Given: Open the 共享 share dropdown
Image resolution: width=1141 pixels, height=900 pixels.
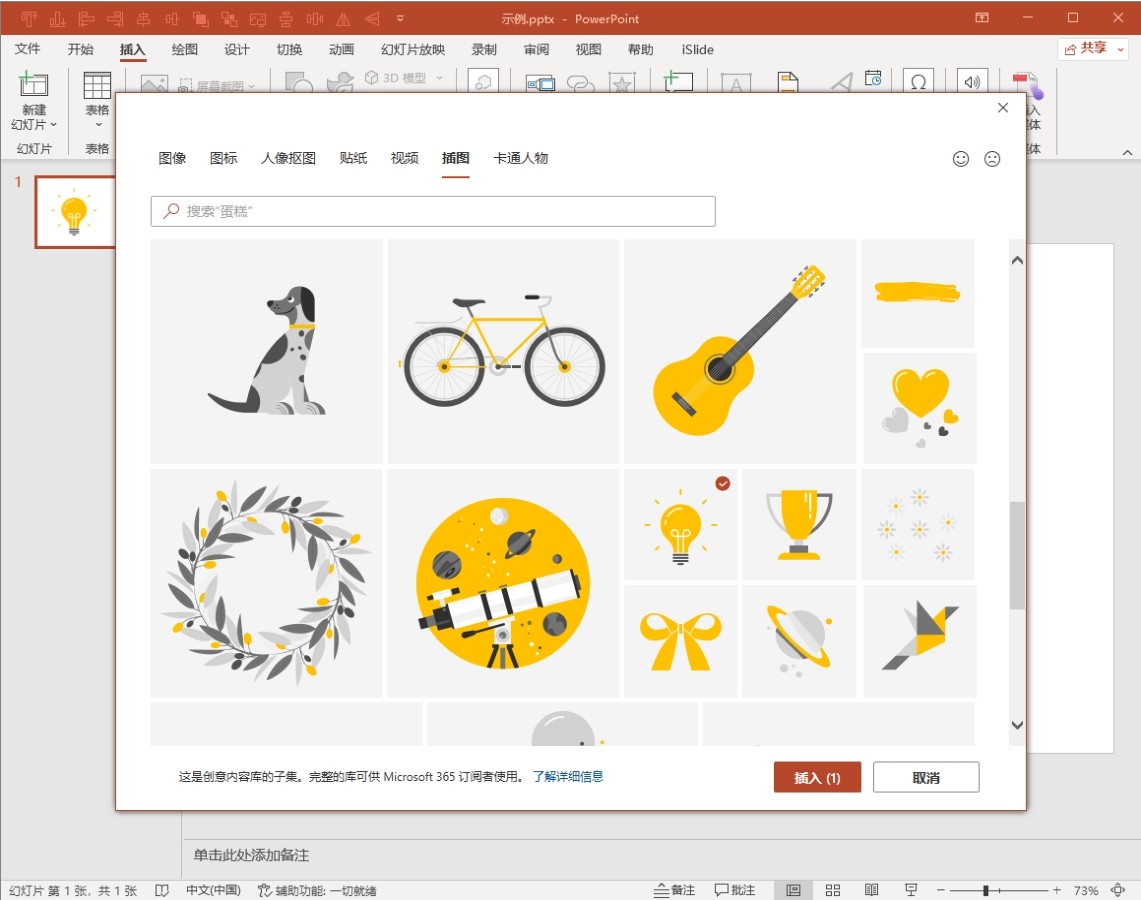Looking at the screenshot, I should 1093,49.
